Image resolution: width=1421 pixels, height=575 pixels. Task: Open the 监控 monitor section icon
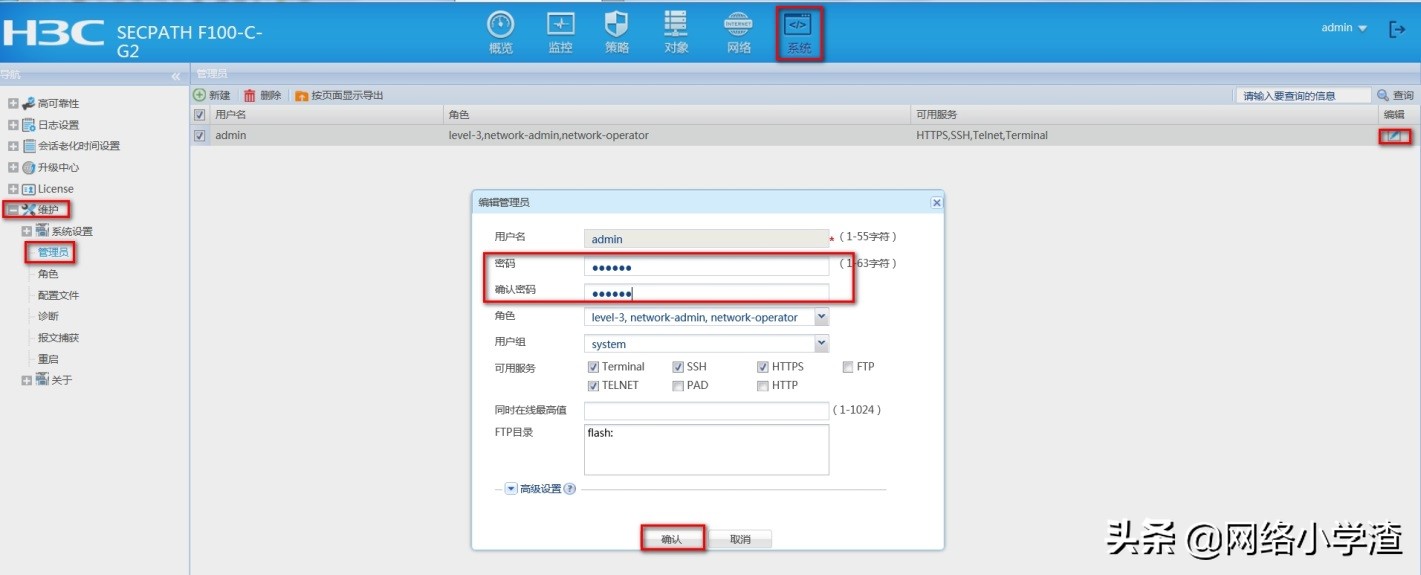pos(561,24)
